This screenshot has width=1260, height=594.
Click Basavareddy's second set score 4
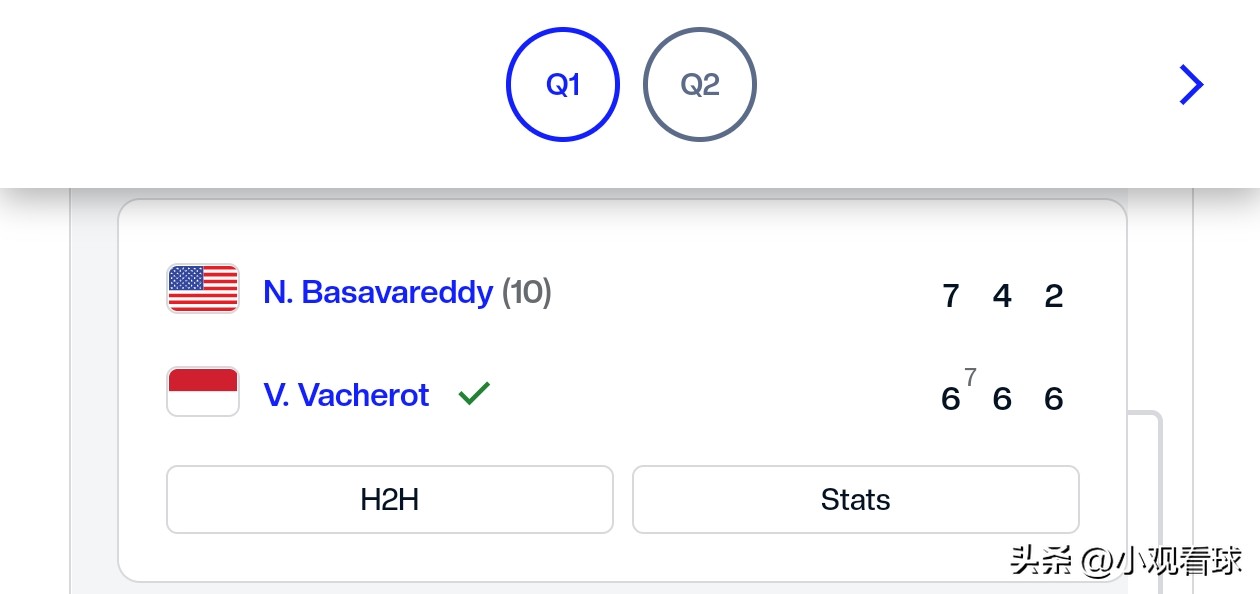pyautogui.click(x=1002, y=296)
